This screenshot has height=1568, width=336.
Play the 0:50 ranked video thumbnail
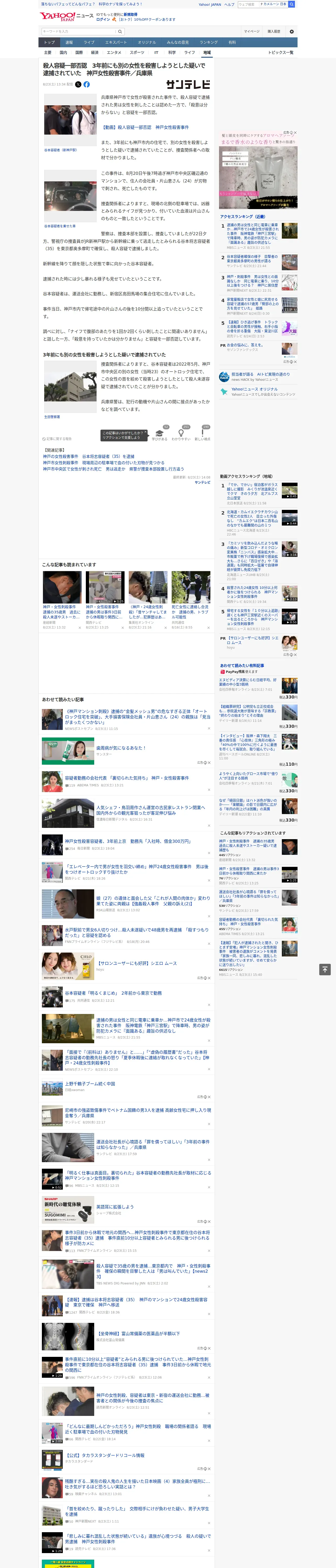(x=290, y=616)
